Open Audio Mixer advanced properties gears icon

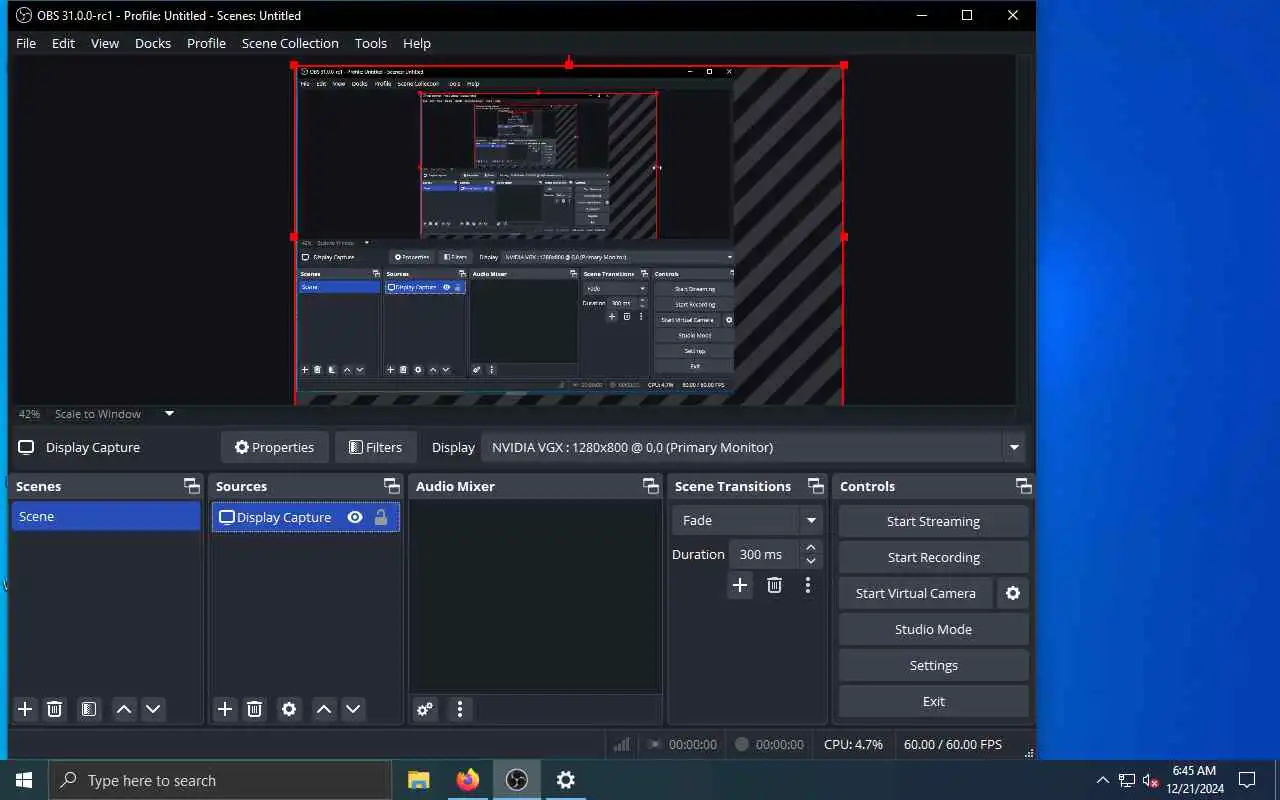point(425,709)
